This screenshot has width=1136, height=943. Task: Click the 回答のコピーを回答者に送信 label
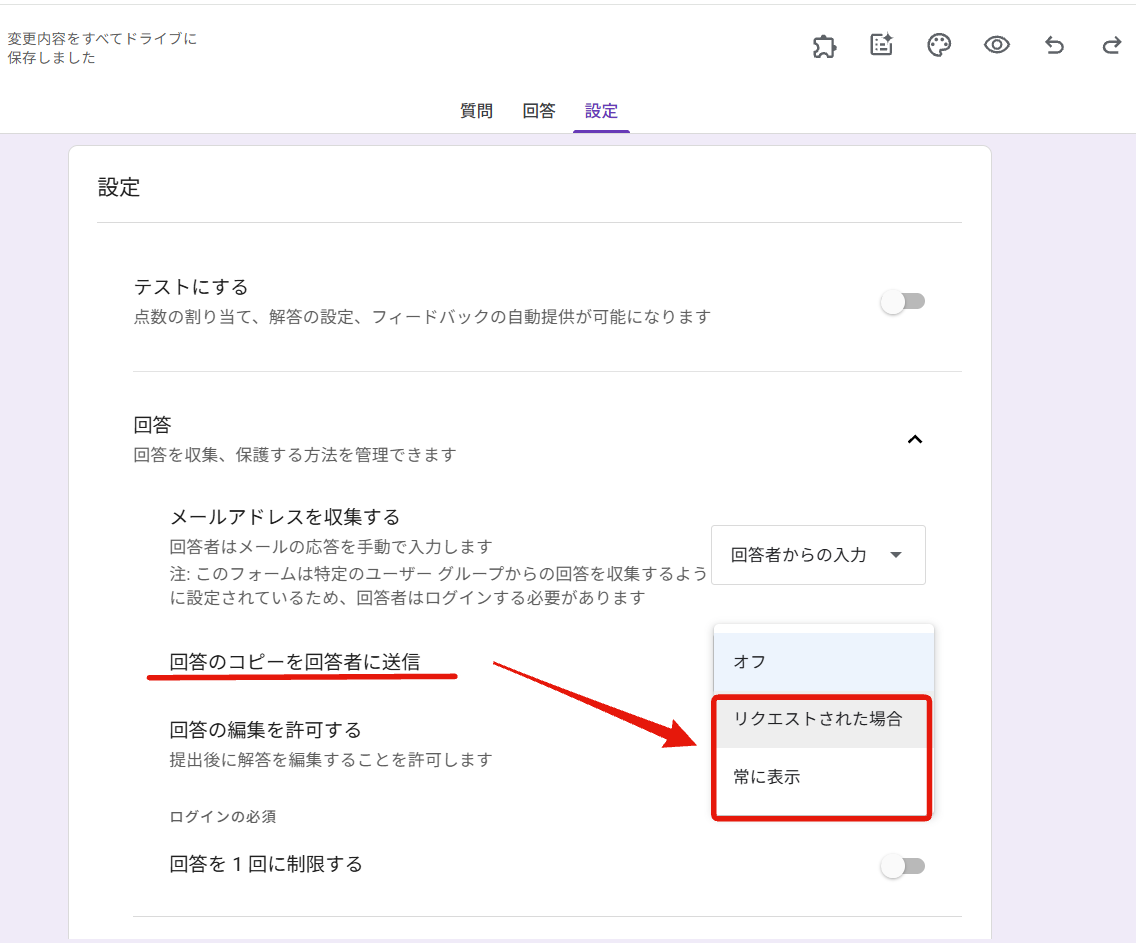(x=295, y=662)
